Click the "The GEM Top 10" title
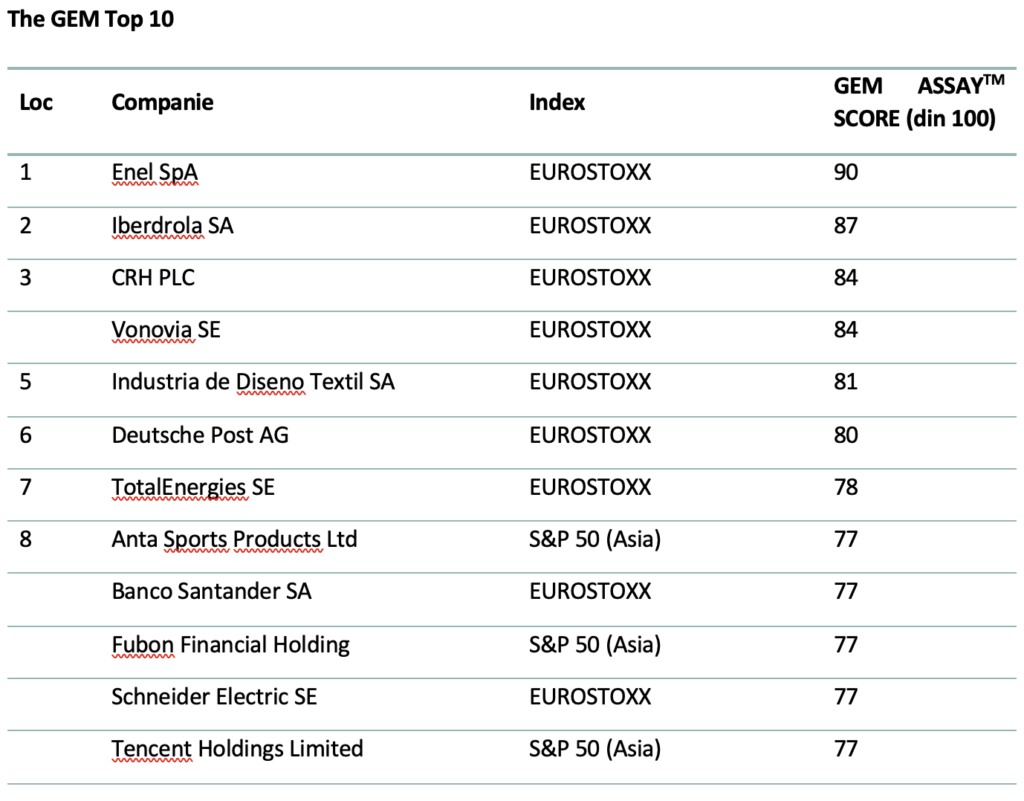1024x801 pixels. click(91, 19)
